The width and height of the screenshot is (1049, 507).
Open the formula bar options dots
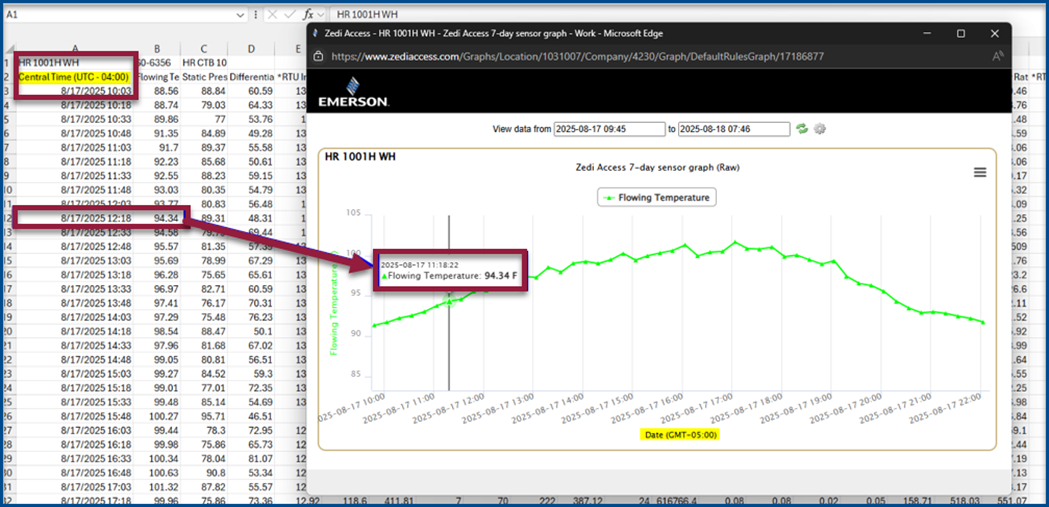256,14
